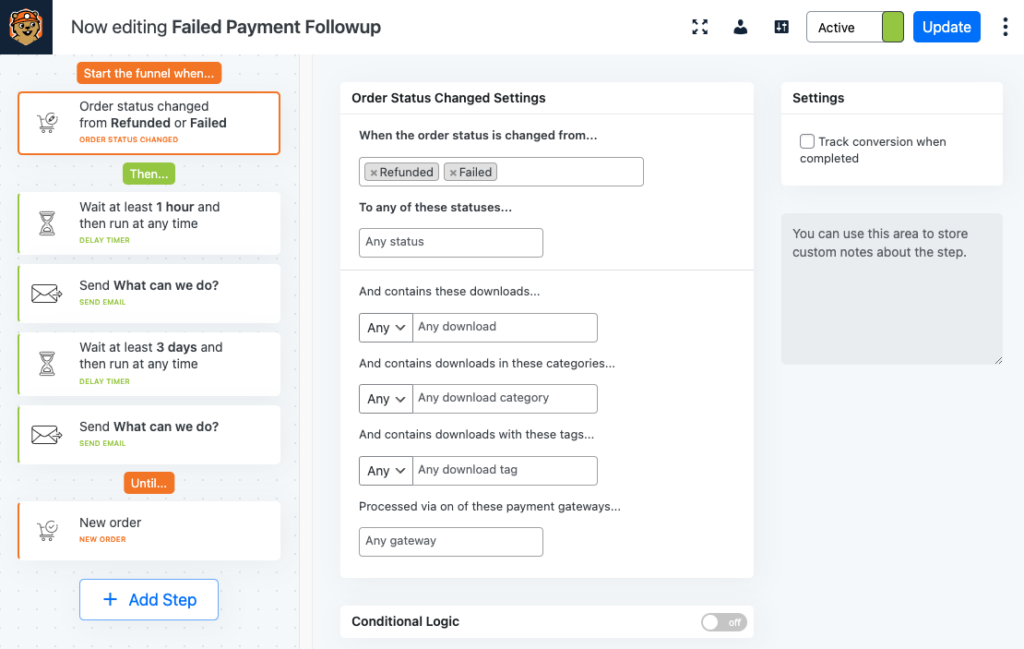
Task: Click the cart icon on Order status changed step
Action: tap(47, 122)
